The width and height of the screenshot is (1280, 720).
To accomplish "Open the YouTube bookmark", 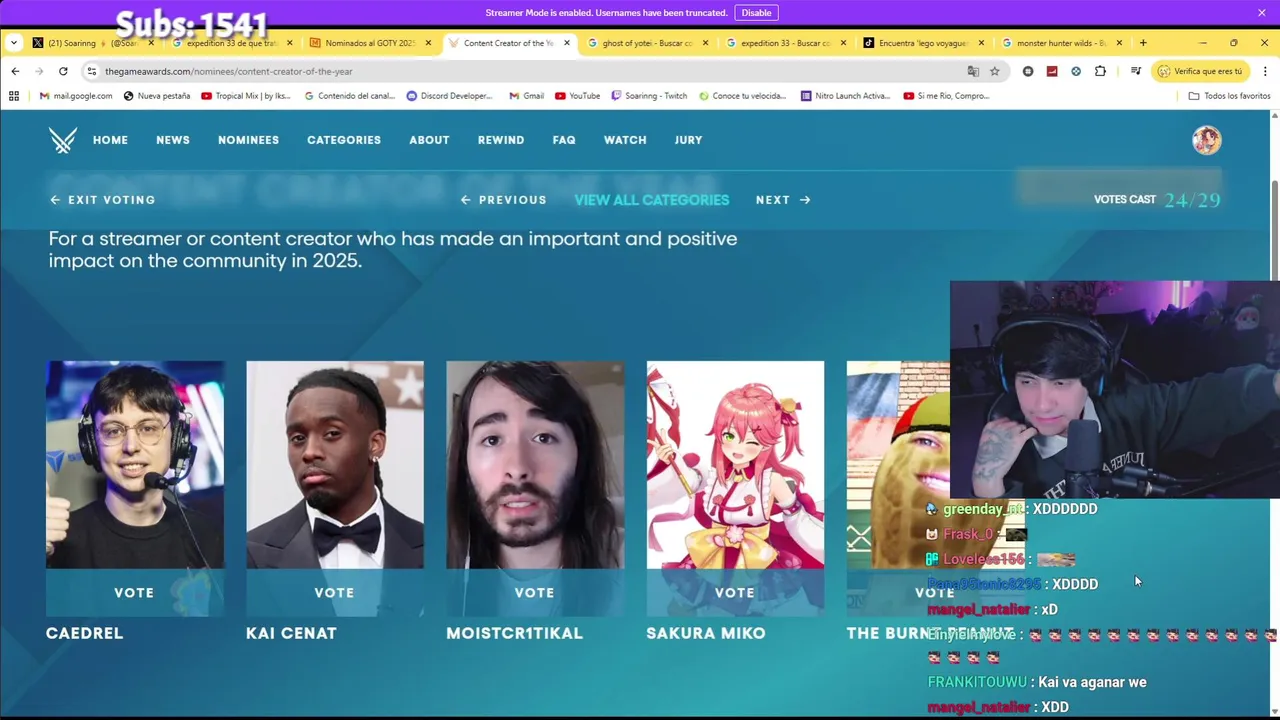I will tap(578, 96).
